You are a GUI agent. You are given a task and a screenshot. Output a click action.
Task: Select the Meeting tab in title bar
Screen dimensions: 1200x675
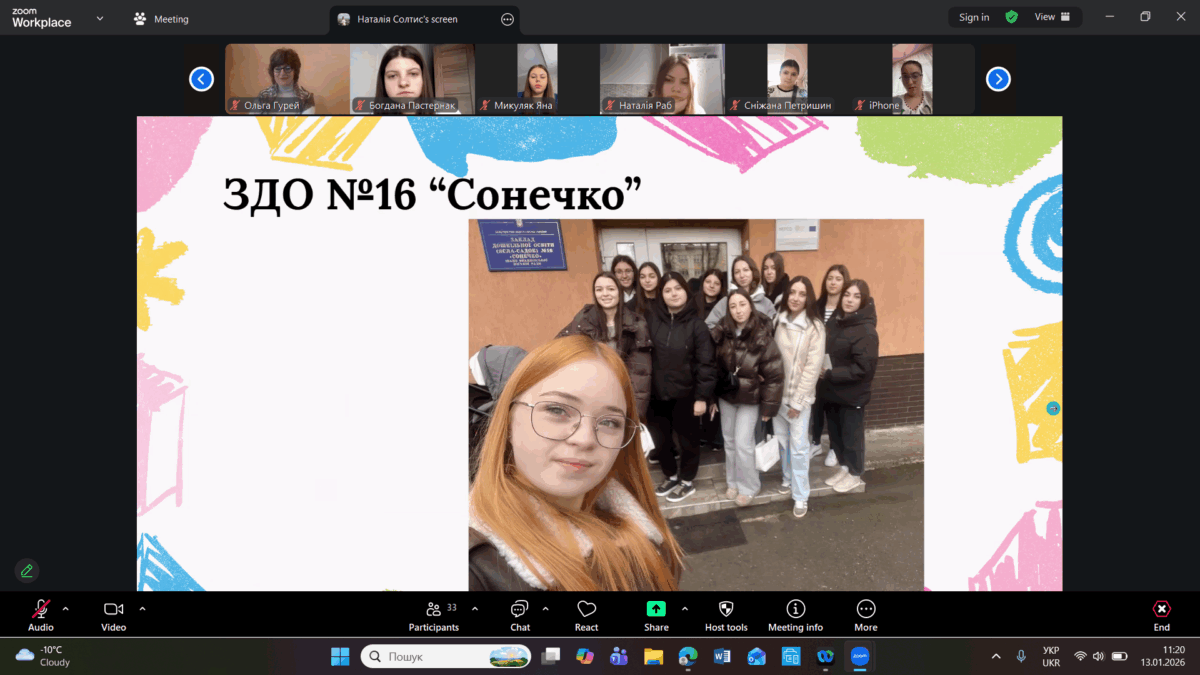click(x=161, y=19)
